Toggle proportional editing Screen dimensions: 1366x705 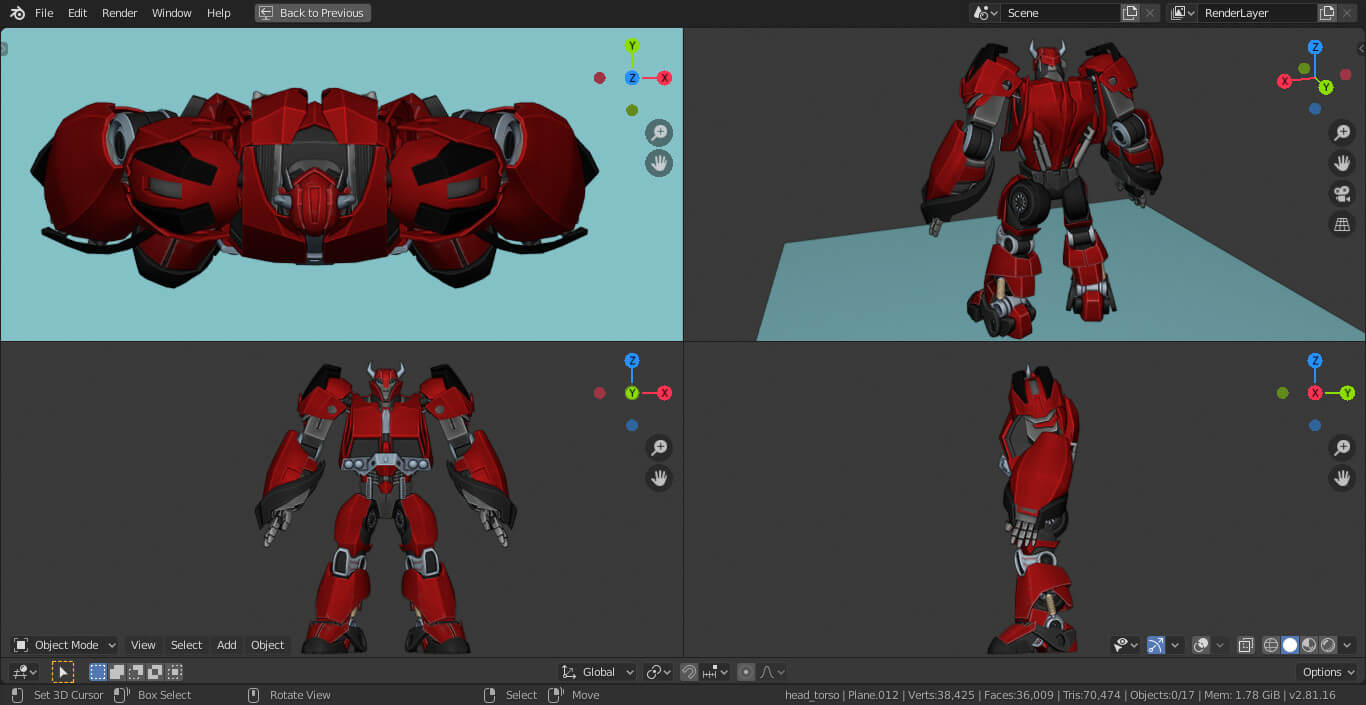coord(746,672)
